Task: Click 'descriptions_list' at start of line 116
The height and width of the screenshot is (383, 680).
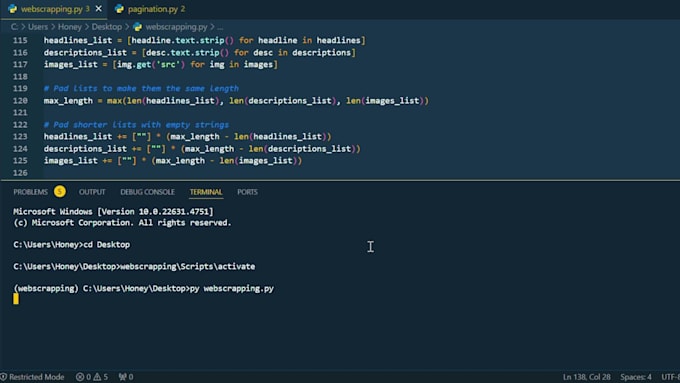Action: click(x=85, y=52)
